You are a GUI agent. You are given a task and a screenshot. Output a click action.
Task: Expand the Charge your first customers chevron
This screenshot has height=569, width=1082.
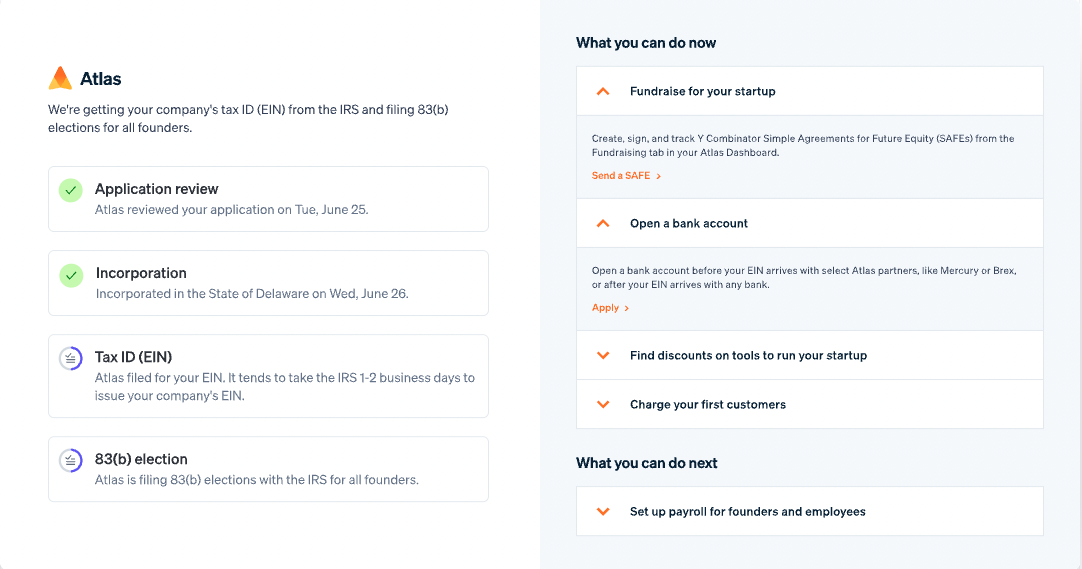click(603, 404)
